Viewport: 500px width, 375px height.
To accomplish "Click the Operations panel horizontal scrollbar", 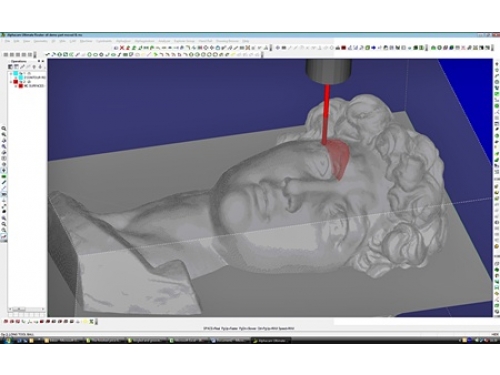I will (27, 309).
